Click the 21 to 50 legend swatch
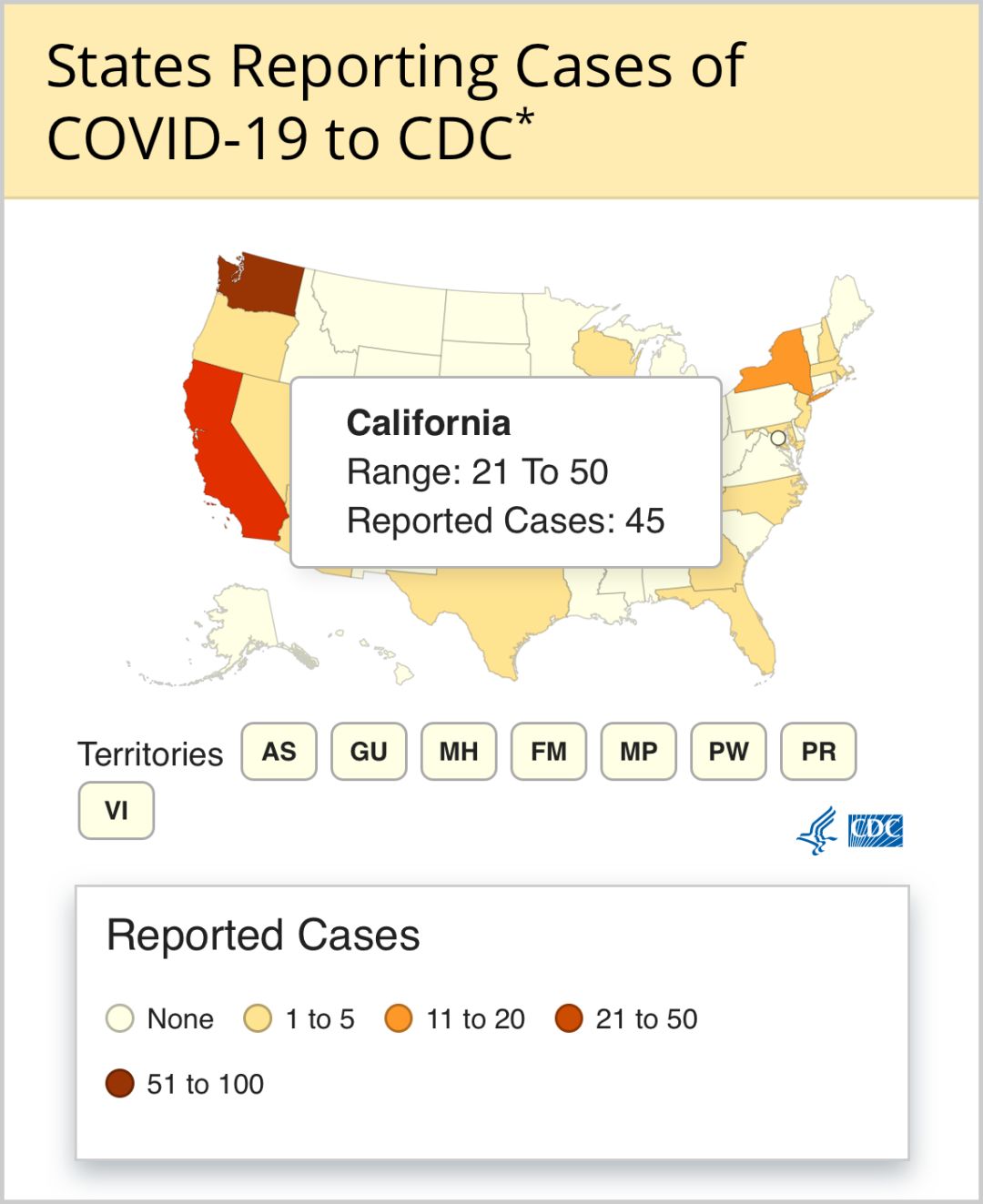The image size is (983, 1204). [569, 1018]
